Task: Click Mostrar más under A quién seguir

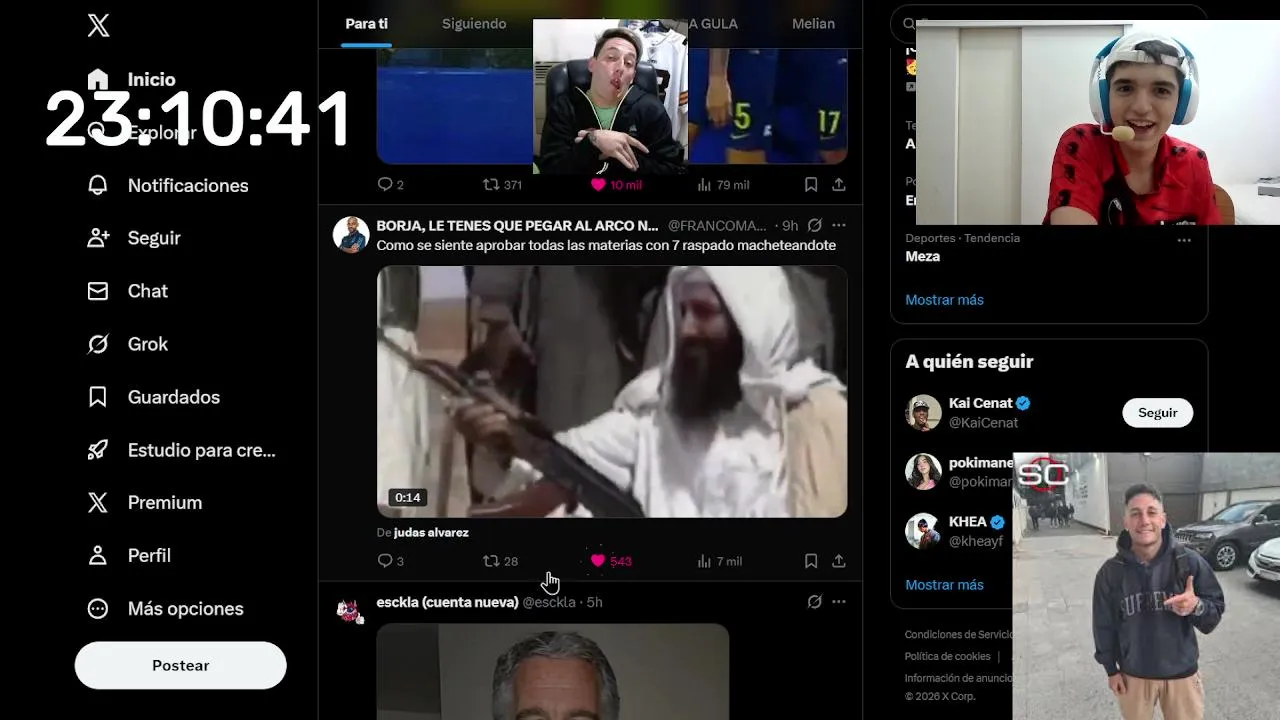Action: point(945,585)
